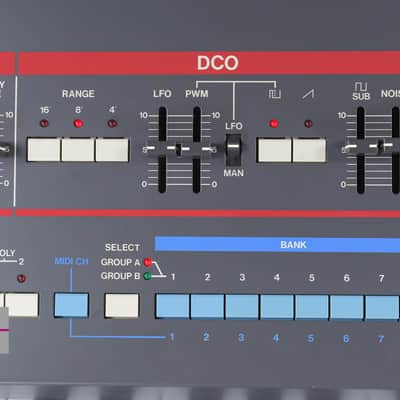Flip the PWM LFO/MAN switch
400x400 pixels.
233,149
